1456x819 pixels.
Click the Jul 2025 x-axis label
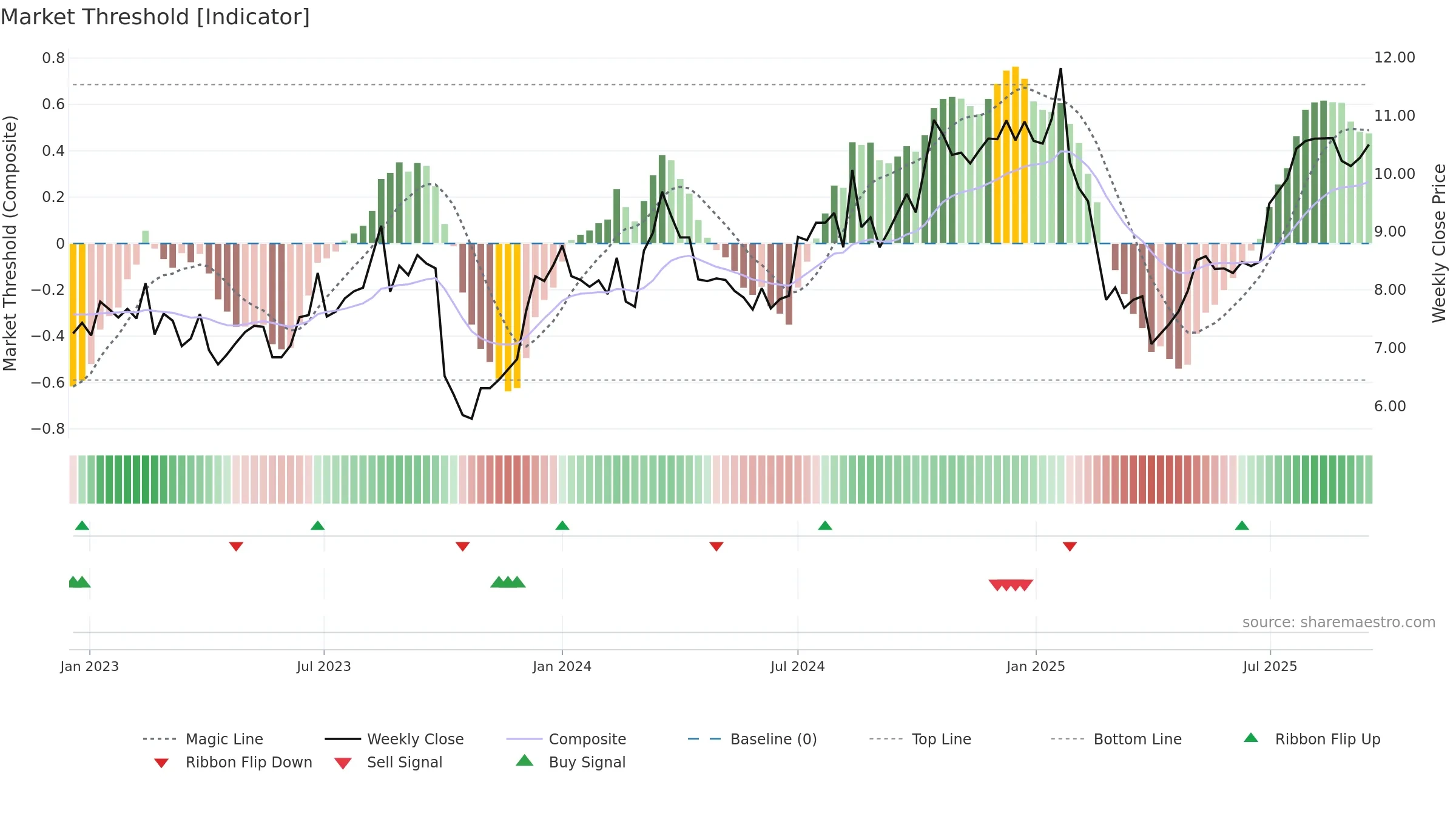[1270, 666]
